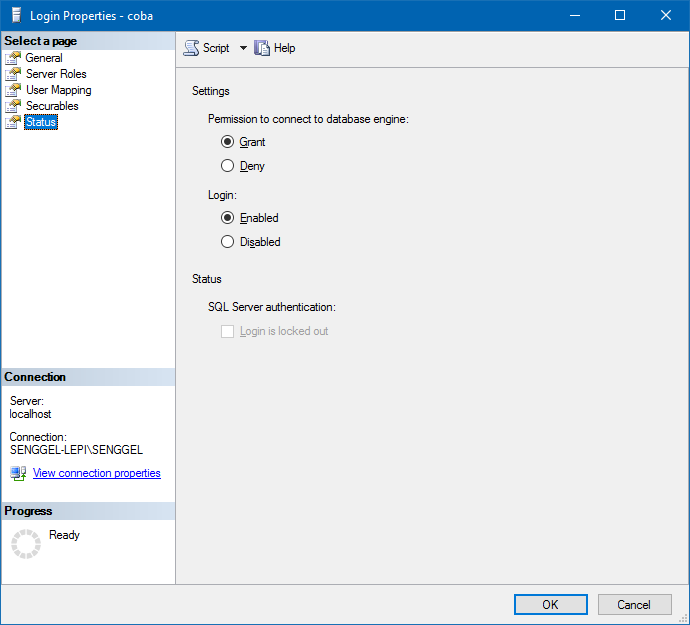Click the 'Progress' section header
This screenshot has width=690, height=625.
click(28, 511)
